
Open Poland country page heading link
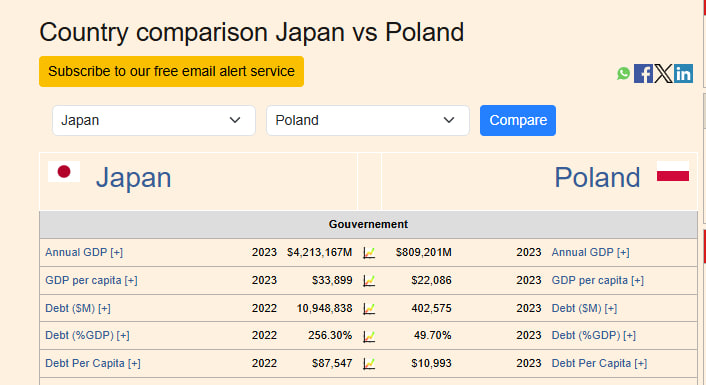(x=597, y=177)
